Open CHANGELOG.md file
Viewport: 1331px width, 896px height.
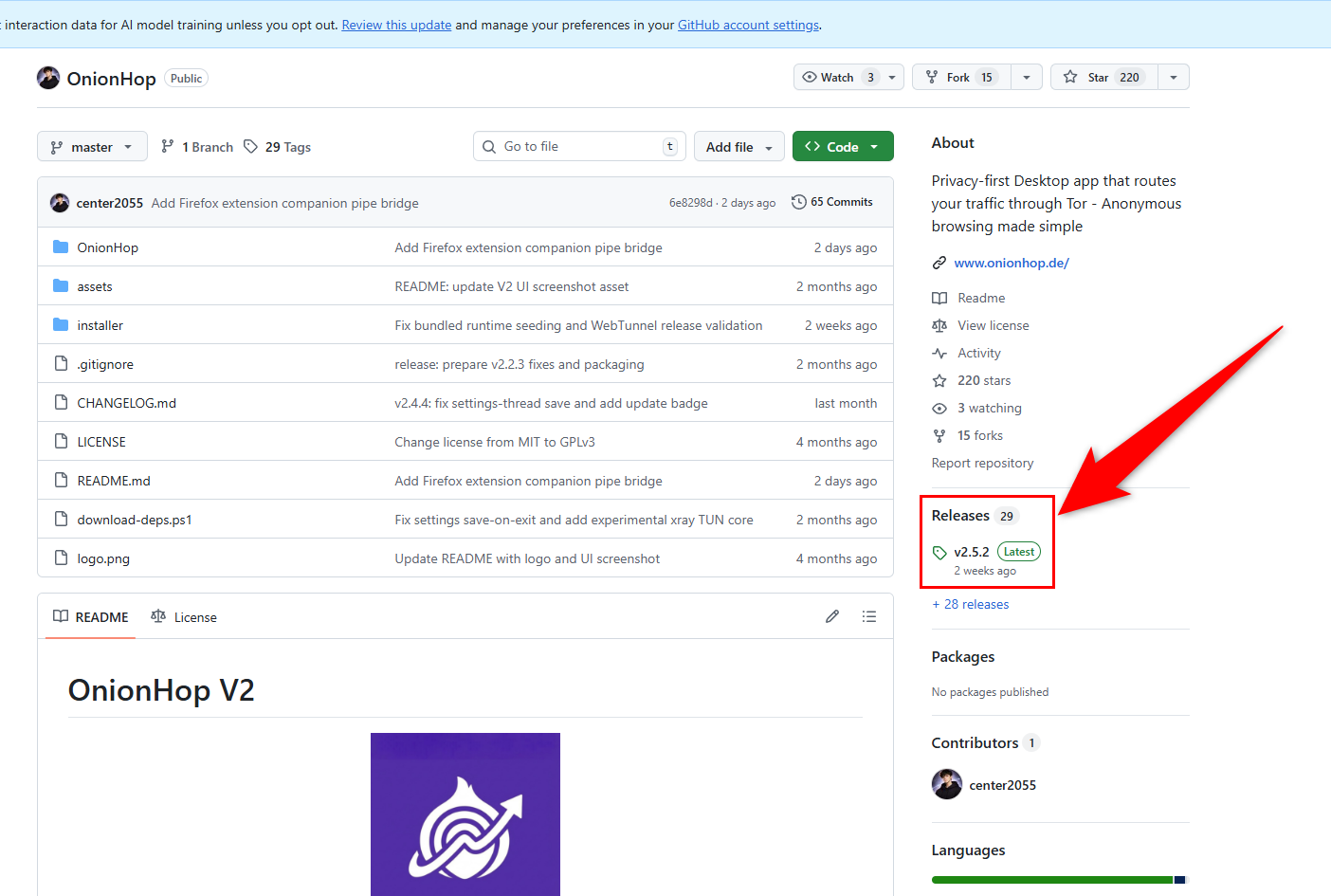point(127,403)
